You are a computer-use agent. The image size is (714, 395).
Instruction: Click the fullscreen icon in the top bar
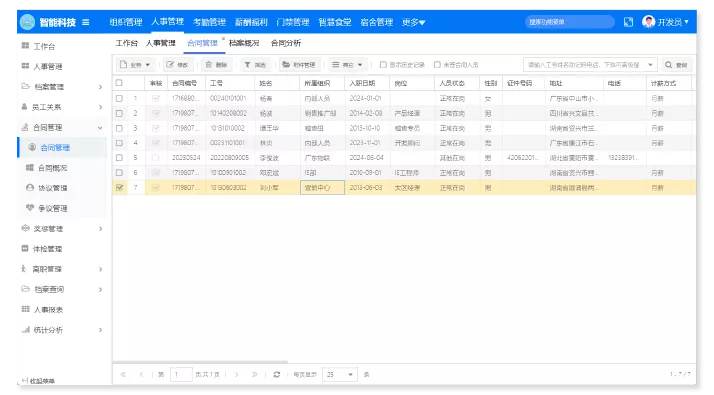628,22
